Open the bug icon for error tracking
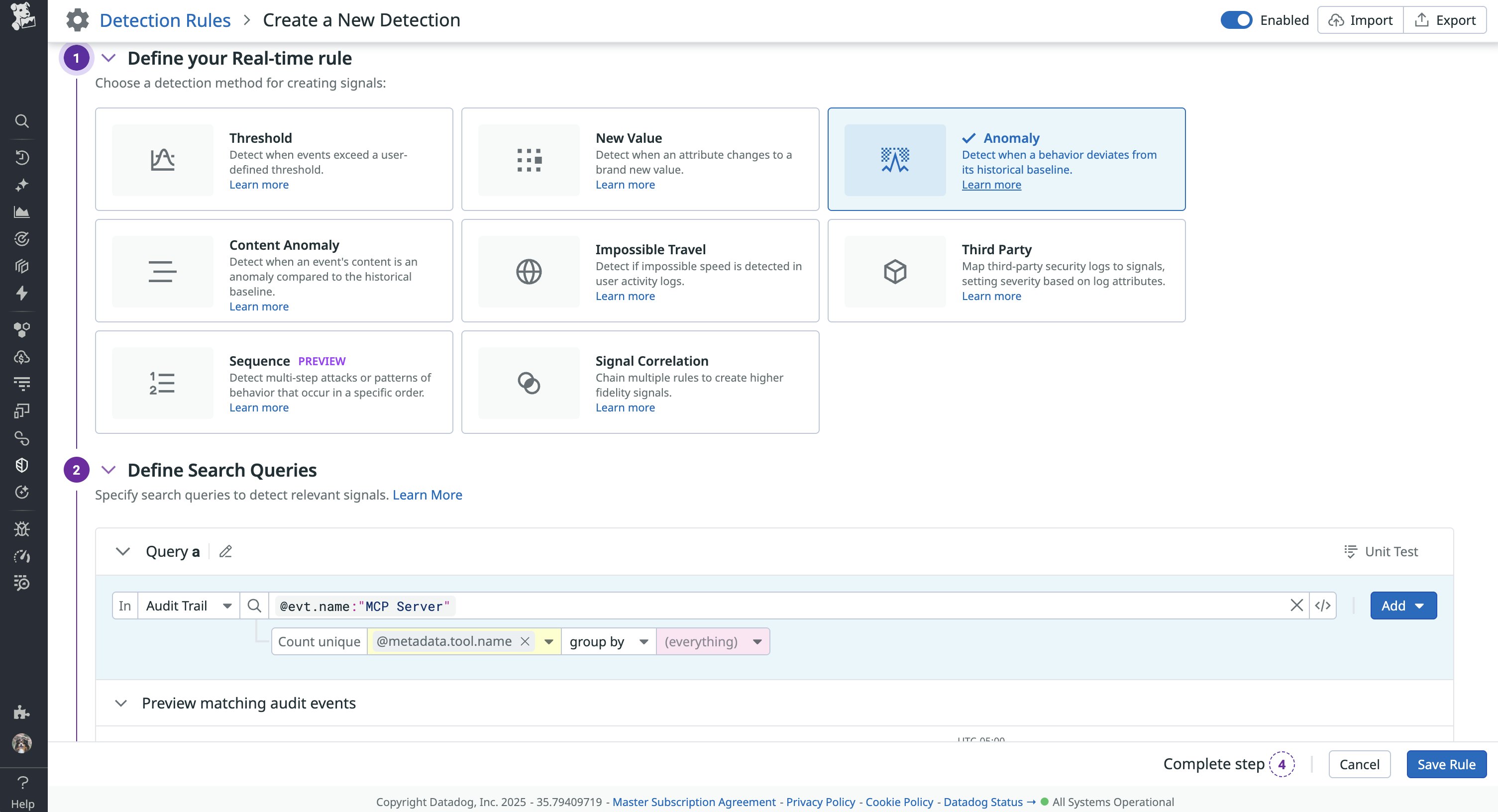The width and height of the screenshot is (1498, 812). 22,528
